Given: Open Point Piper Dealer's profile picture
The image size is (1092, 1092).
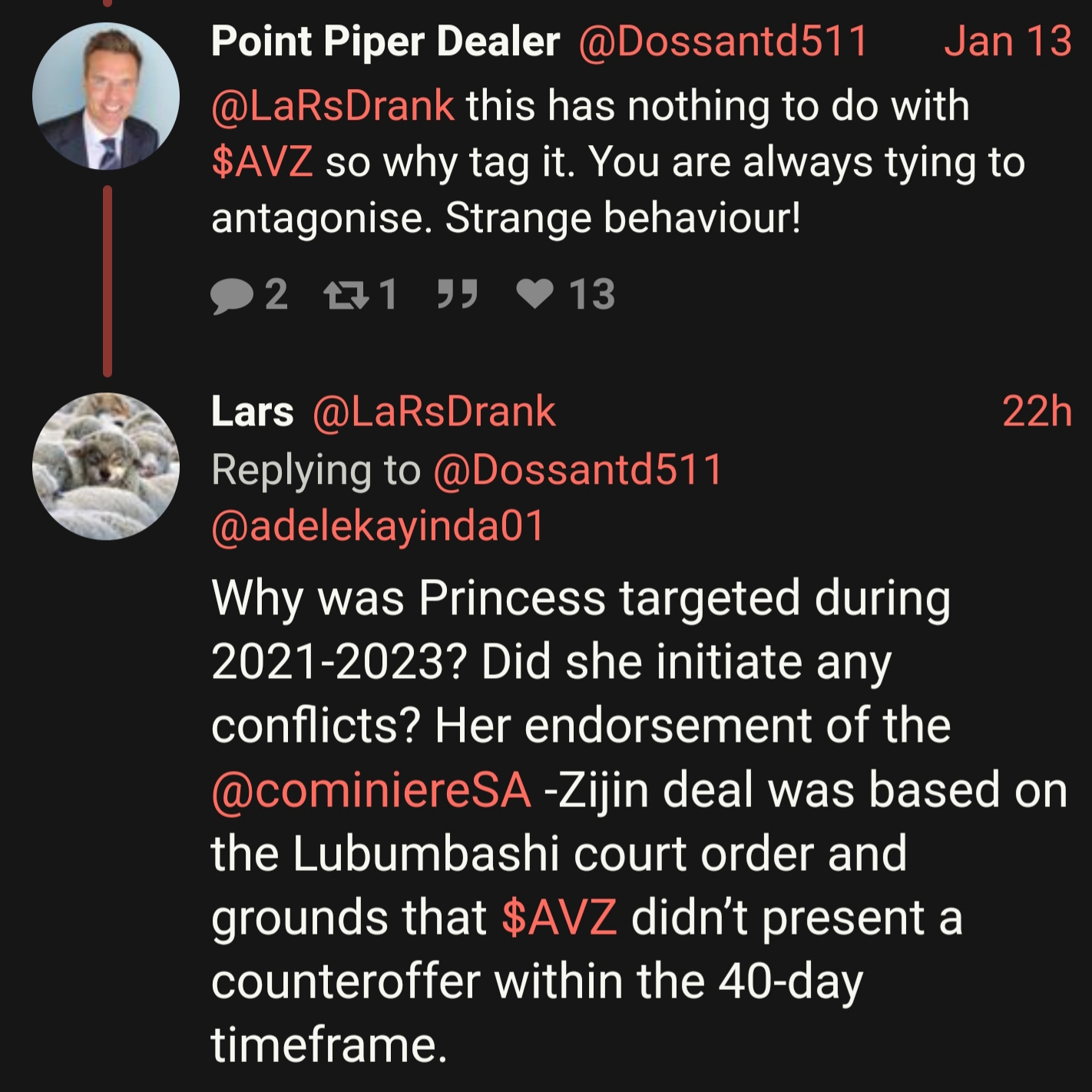Looking at the screenshot, I should [106, 96].
